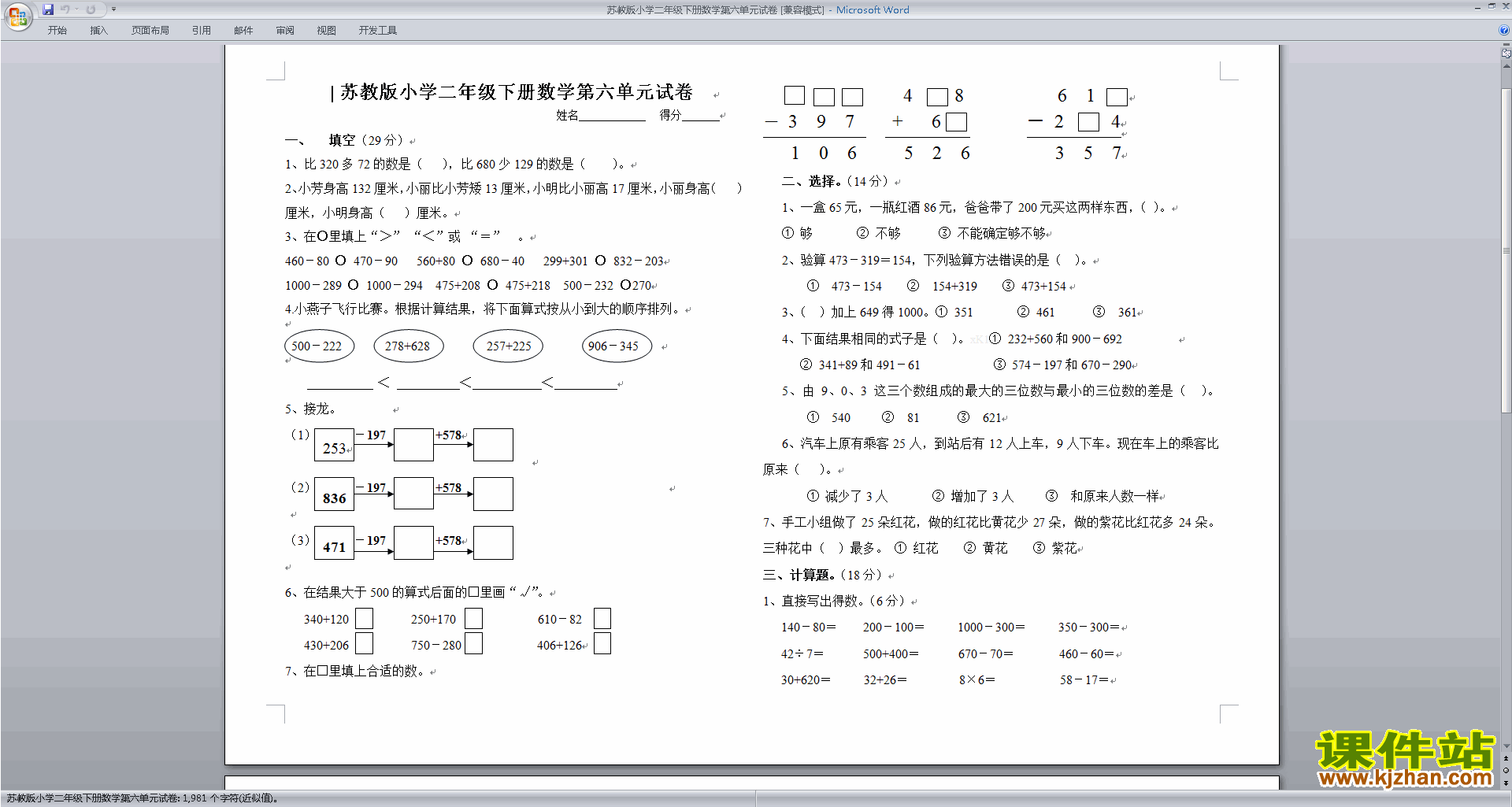
Task: Click the document title heading 苏教版小学二年级下册数学第六单元试卷
Action: 517,92
